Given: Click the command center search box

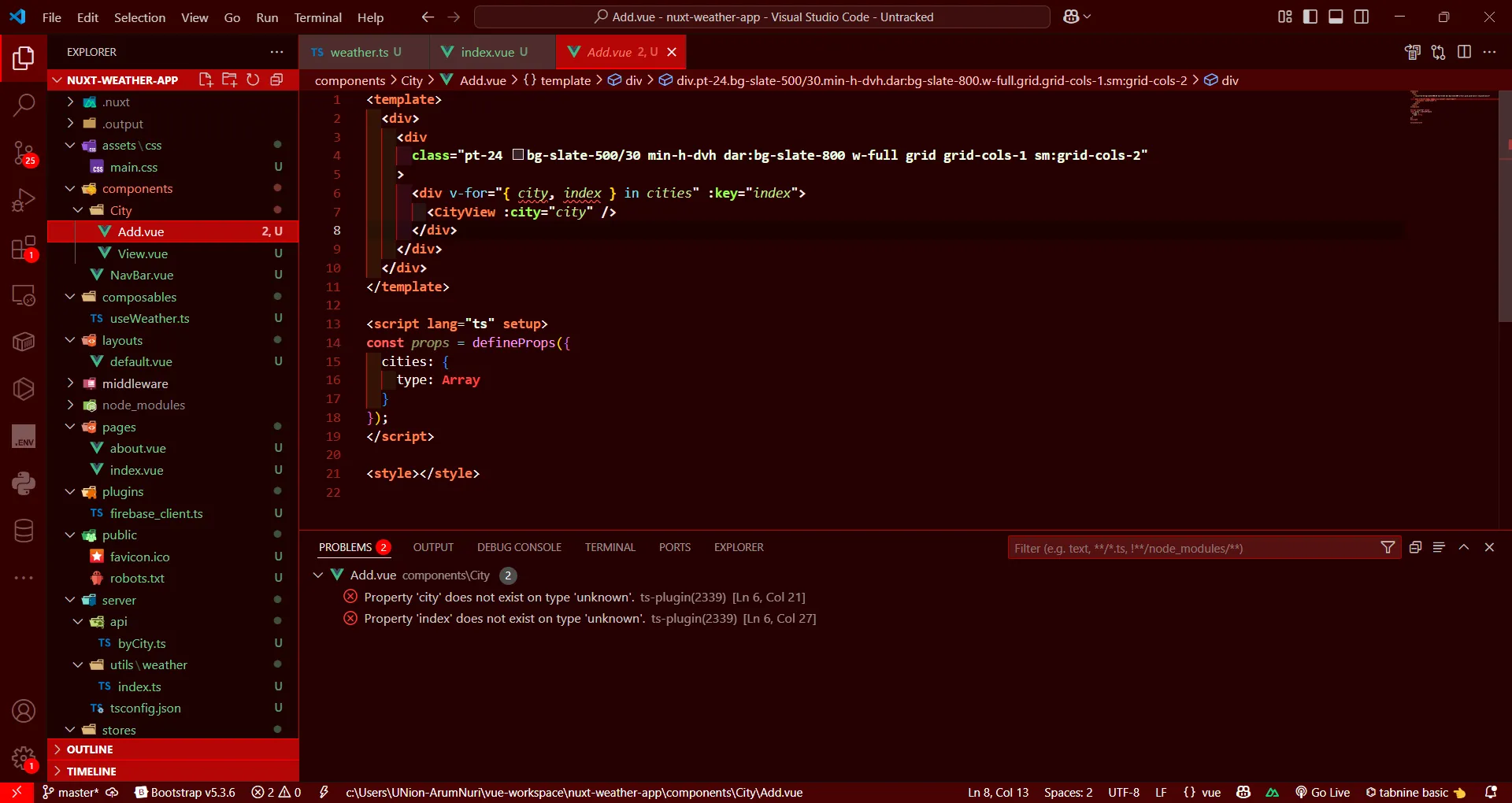Looking at the screenshot, I should [762, 17].
